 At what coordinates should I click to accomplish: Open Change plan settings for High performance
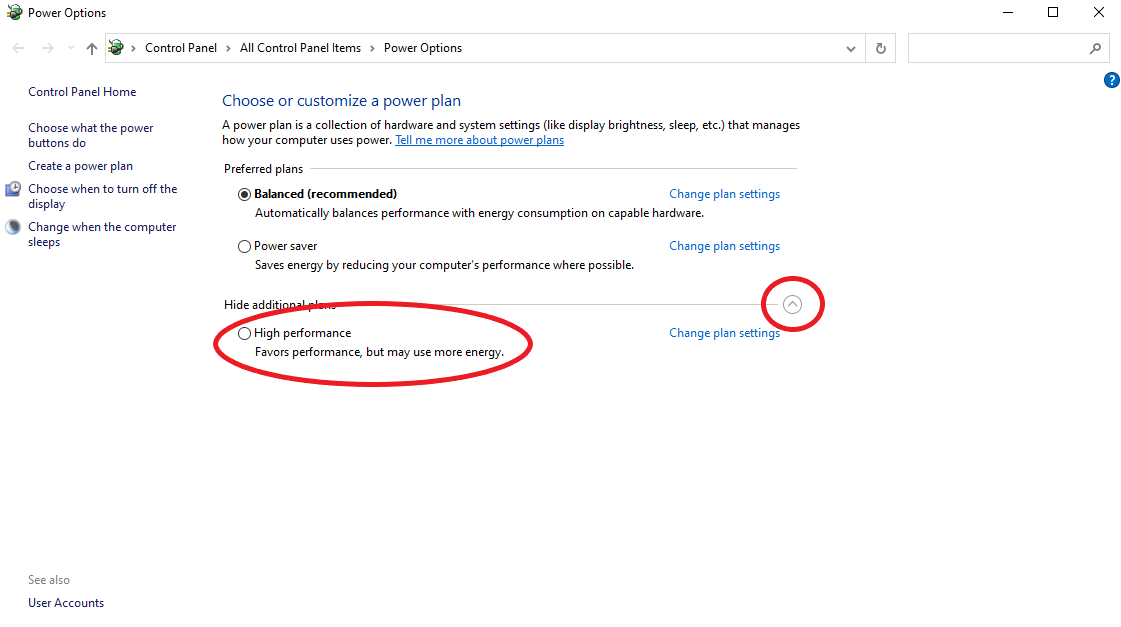coord(724,333)
